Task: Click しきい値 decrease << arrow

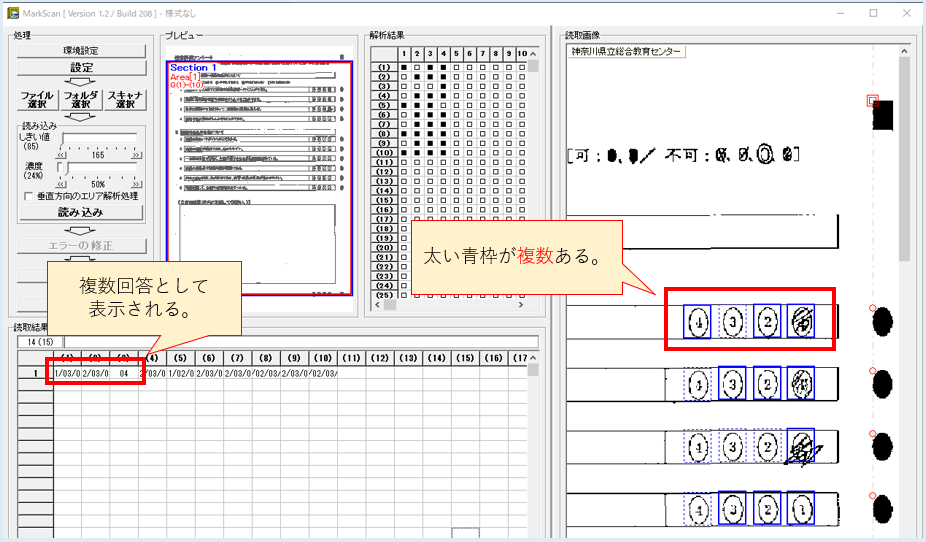Action: [x=61, y=155]
